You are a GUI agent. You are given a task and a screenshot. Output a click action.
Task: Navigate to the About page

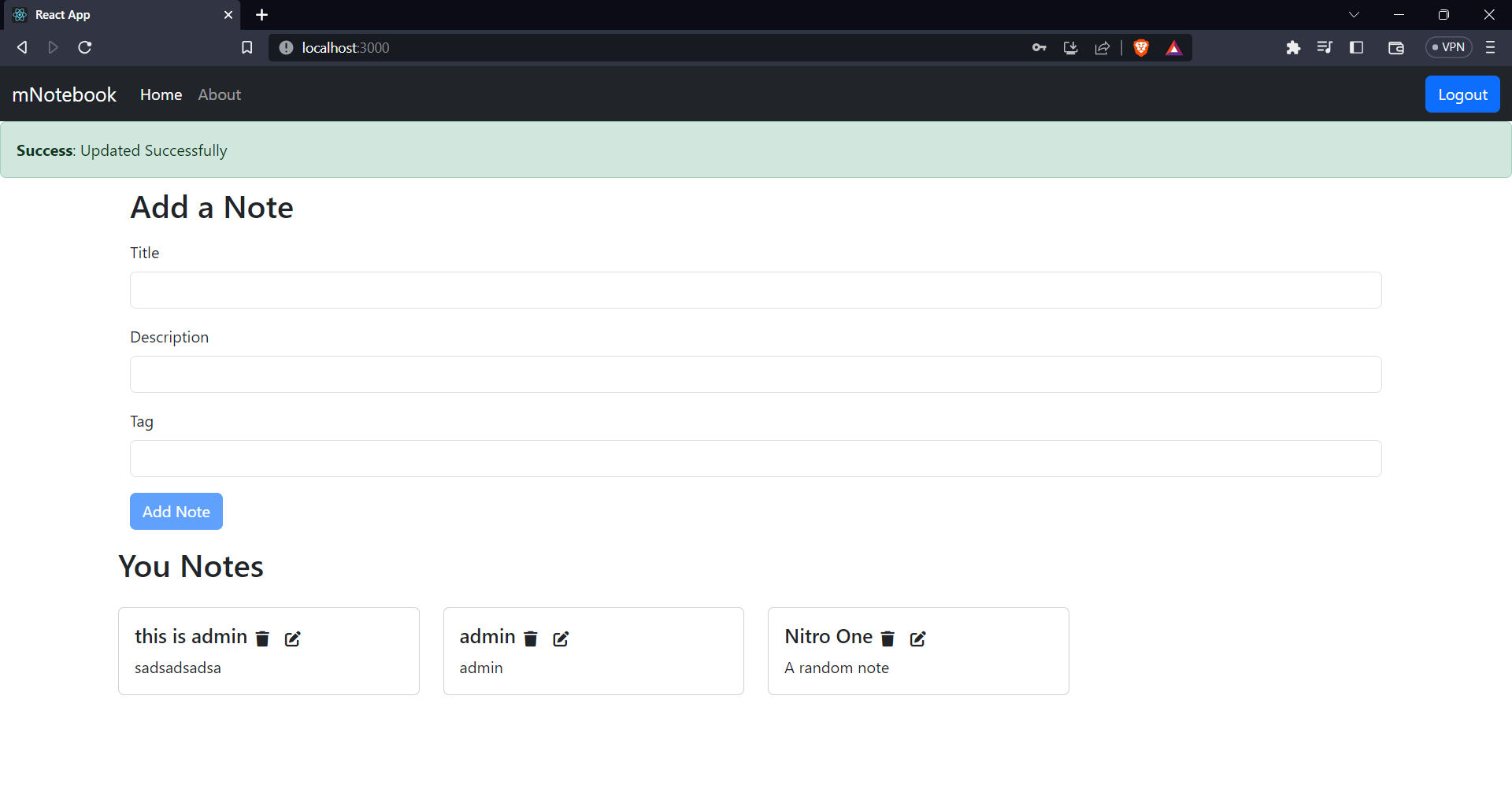coord(218,94)
